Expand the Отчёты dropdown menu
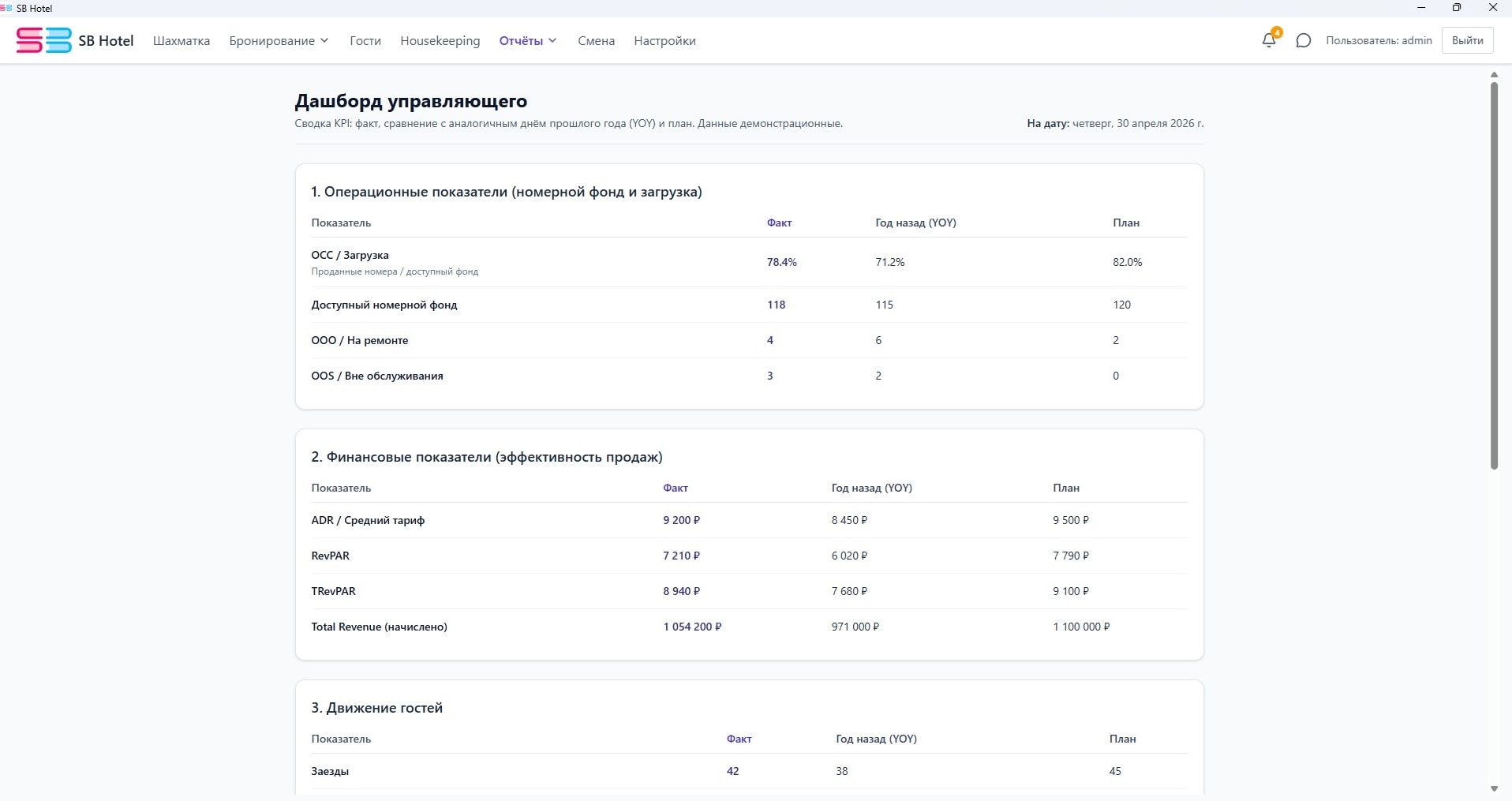 (x=528, y=40)
